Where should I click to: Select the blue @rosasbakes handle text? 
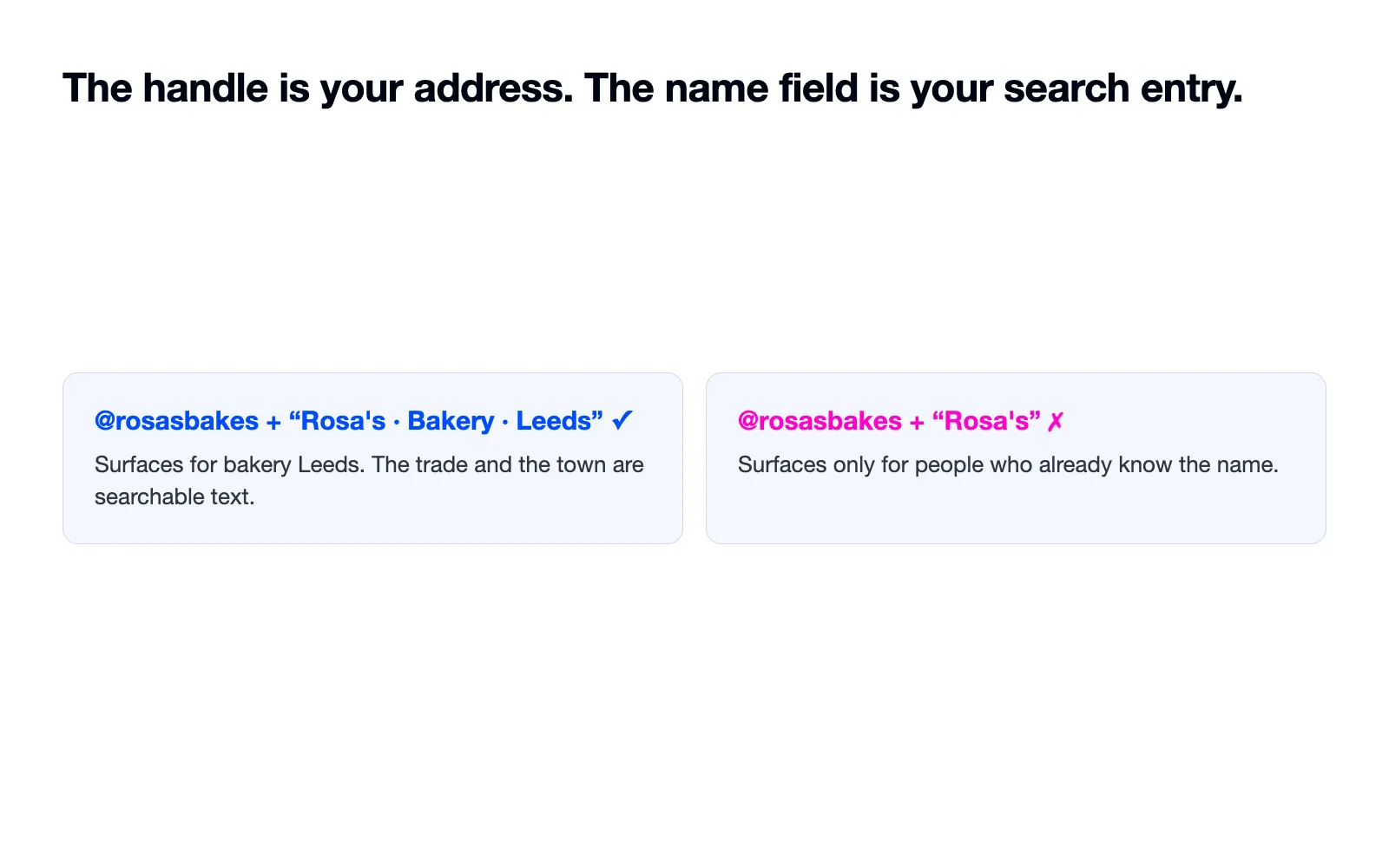tap(176, 421)
